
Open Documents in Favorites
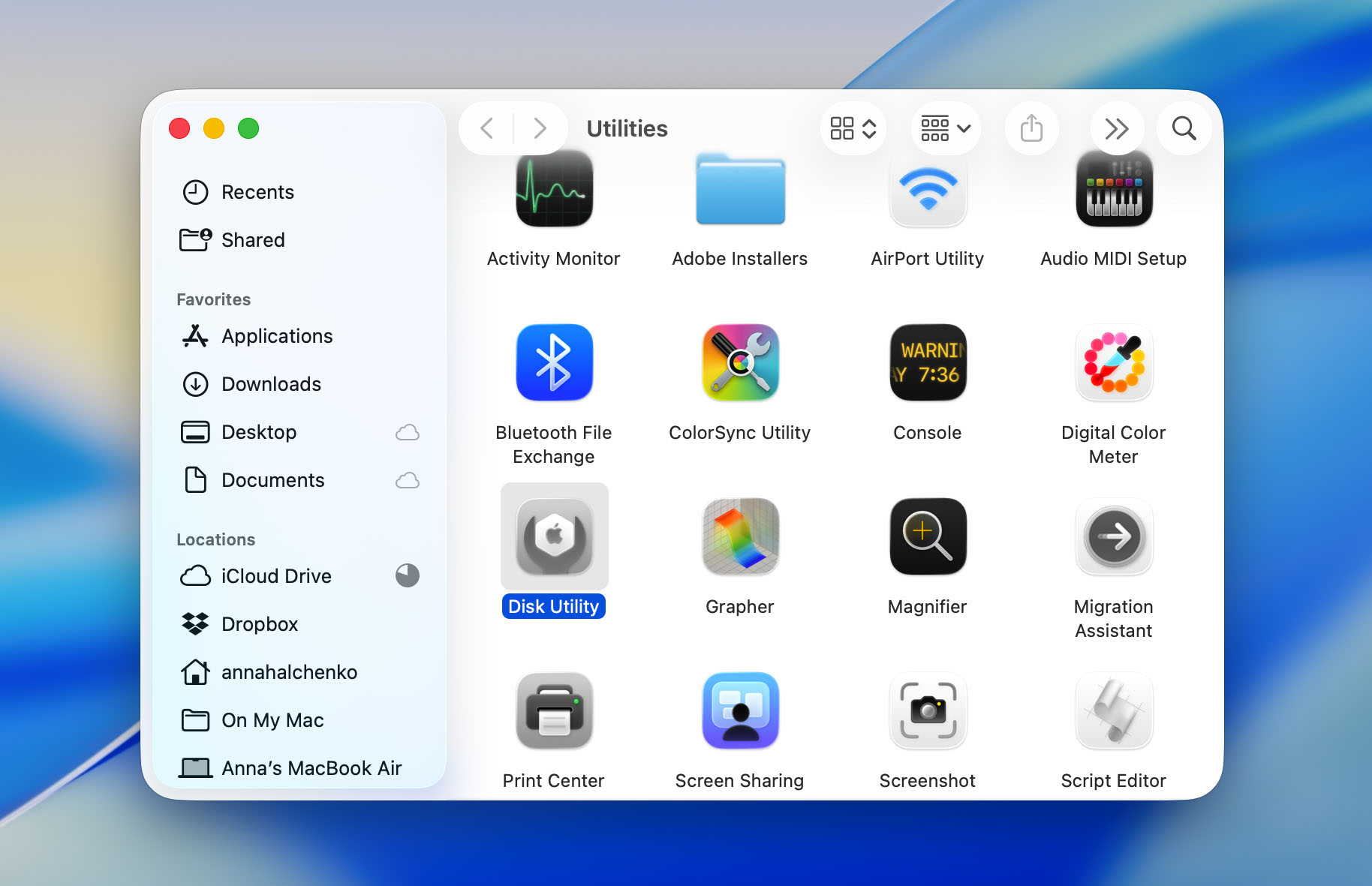point(300,480)
